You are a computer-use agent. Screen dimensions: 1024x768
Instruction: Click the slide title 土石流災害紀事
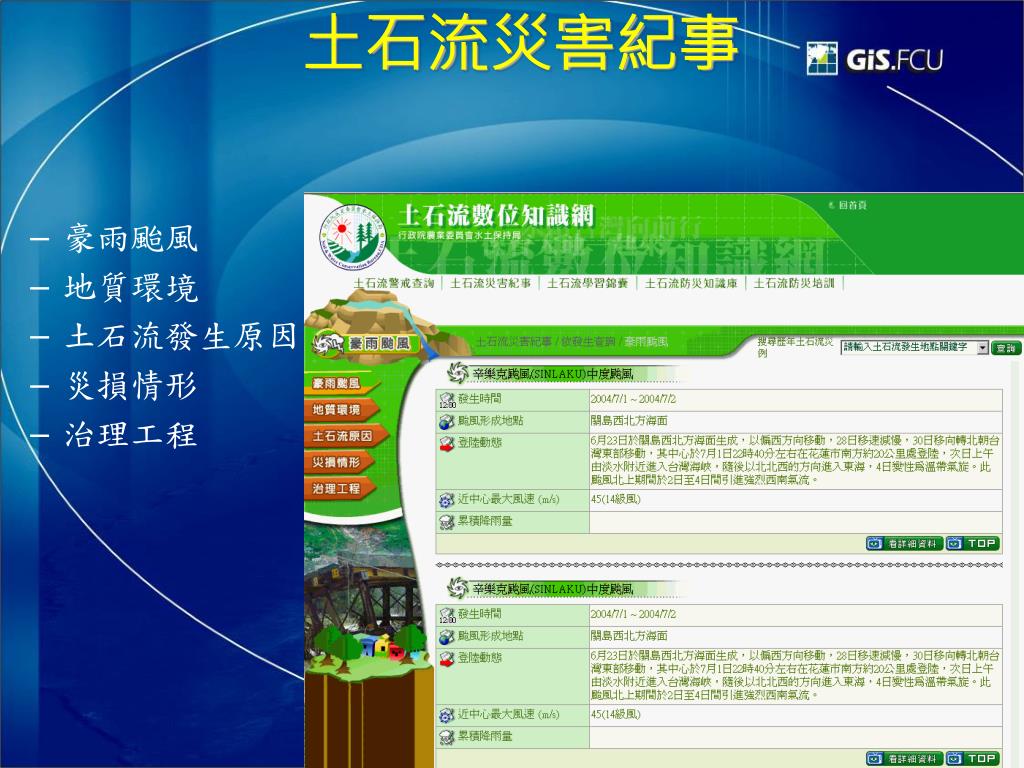pos(522,43)
